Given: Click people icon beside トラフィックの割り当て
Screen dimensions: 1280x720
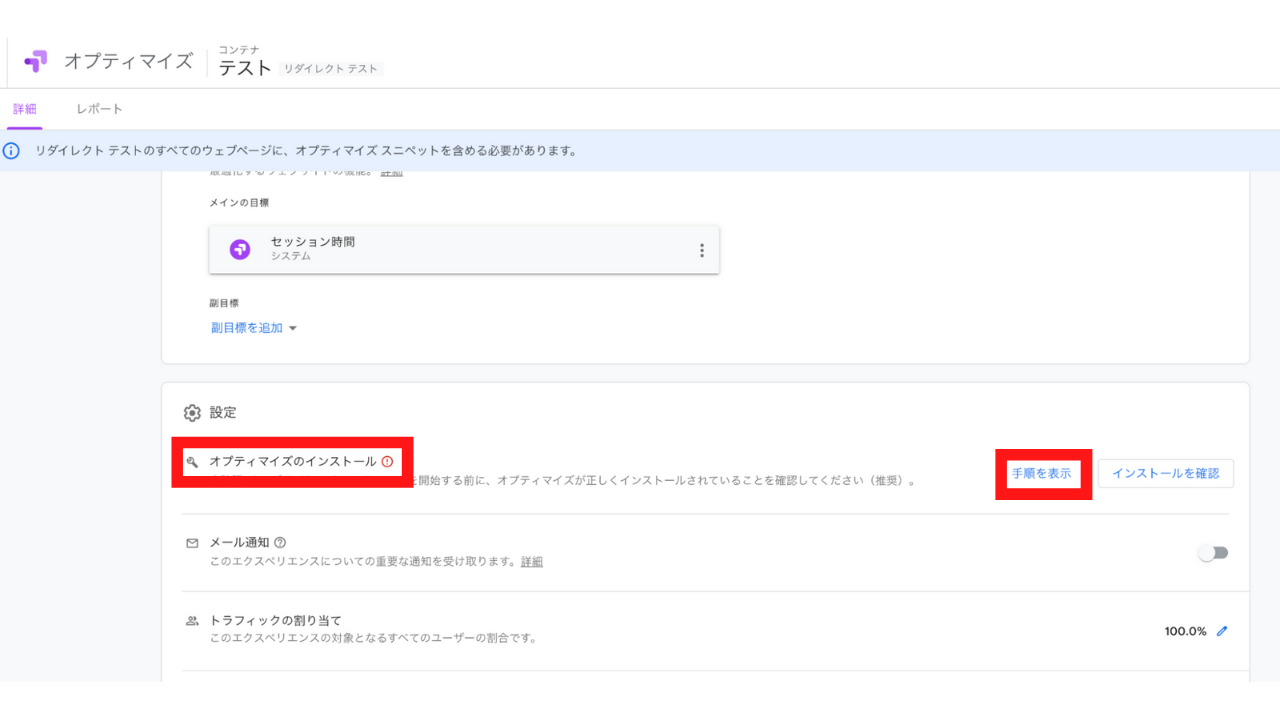Looking at the screenshot, I should [x=192, y=621].
